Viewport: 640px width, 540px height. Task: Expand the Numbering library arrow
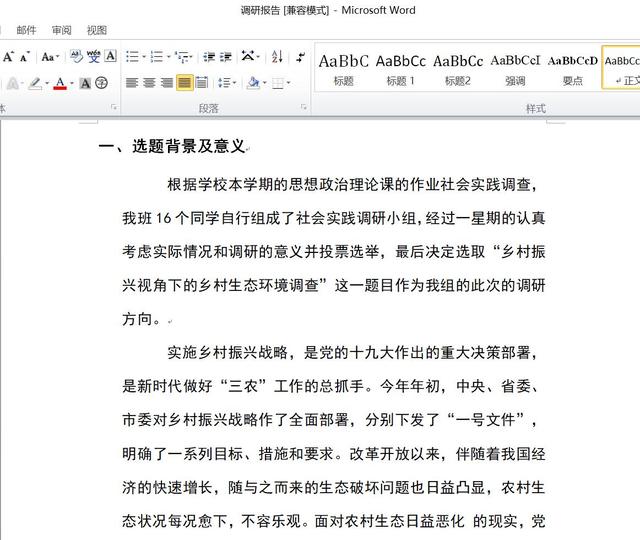point(168,57)
